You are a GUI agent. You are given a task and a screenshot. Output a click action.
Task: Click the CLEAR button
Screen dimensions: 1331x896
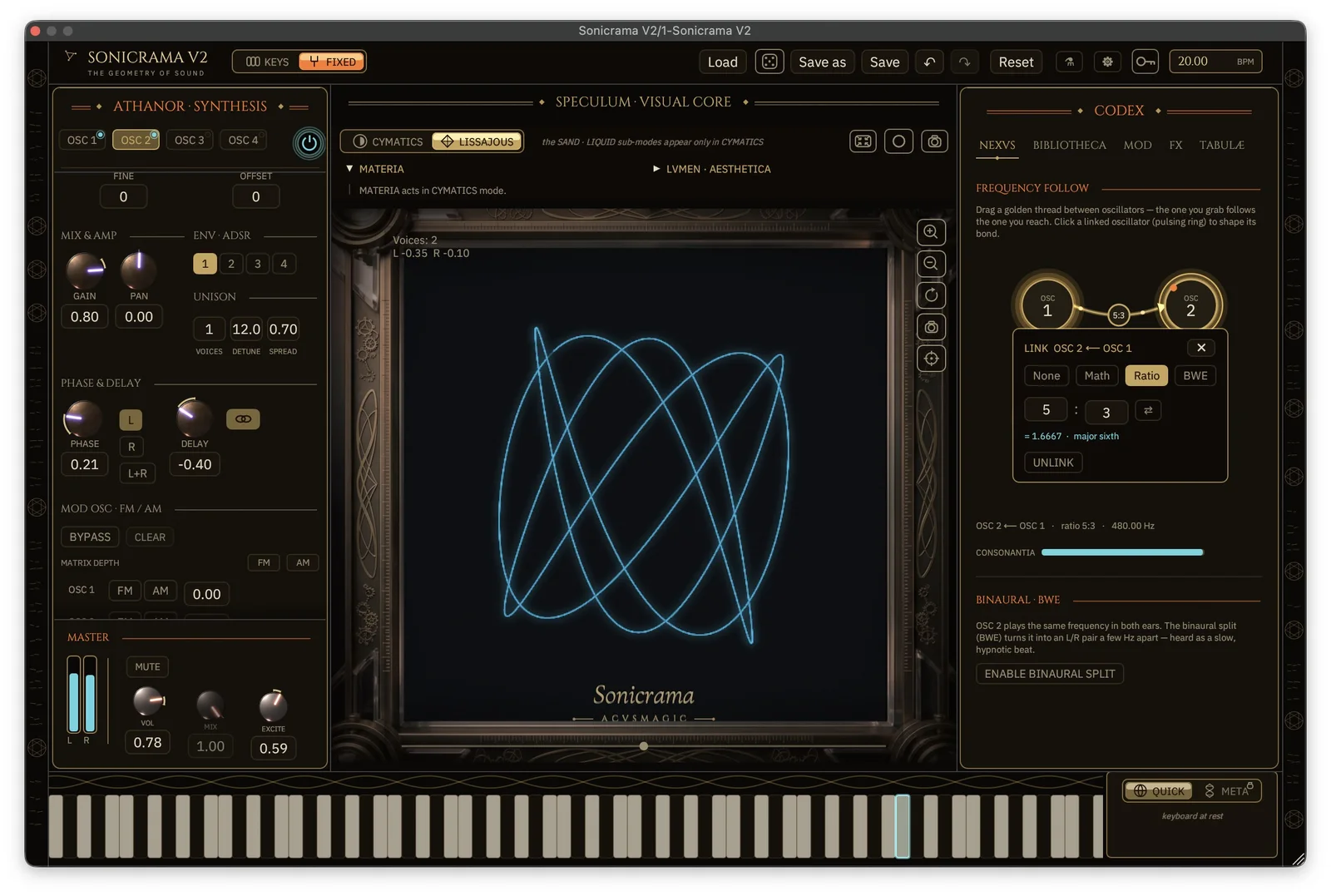coord(150,537)
